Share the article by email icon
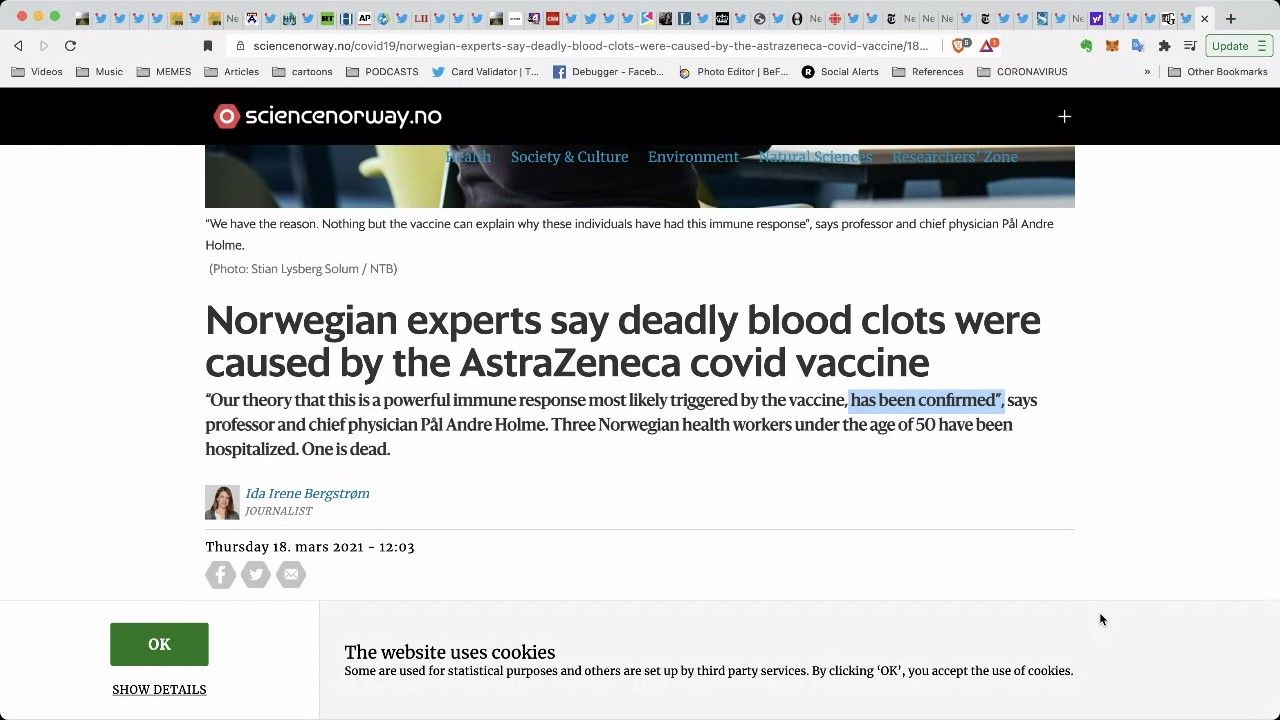This screenshot has height=720, width=1280. coord(291,574)
